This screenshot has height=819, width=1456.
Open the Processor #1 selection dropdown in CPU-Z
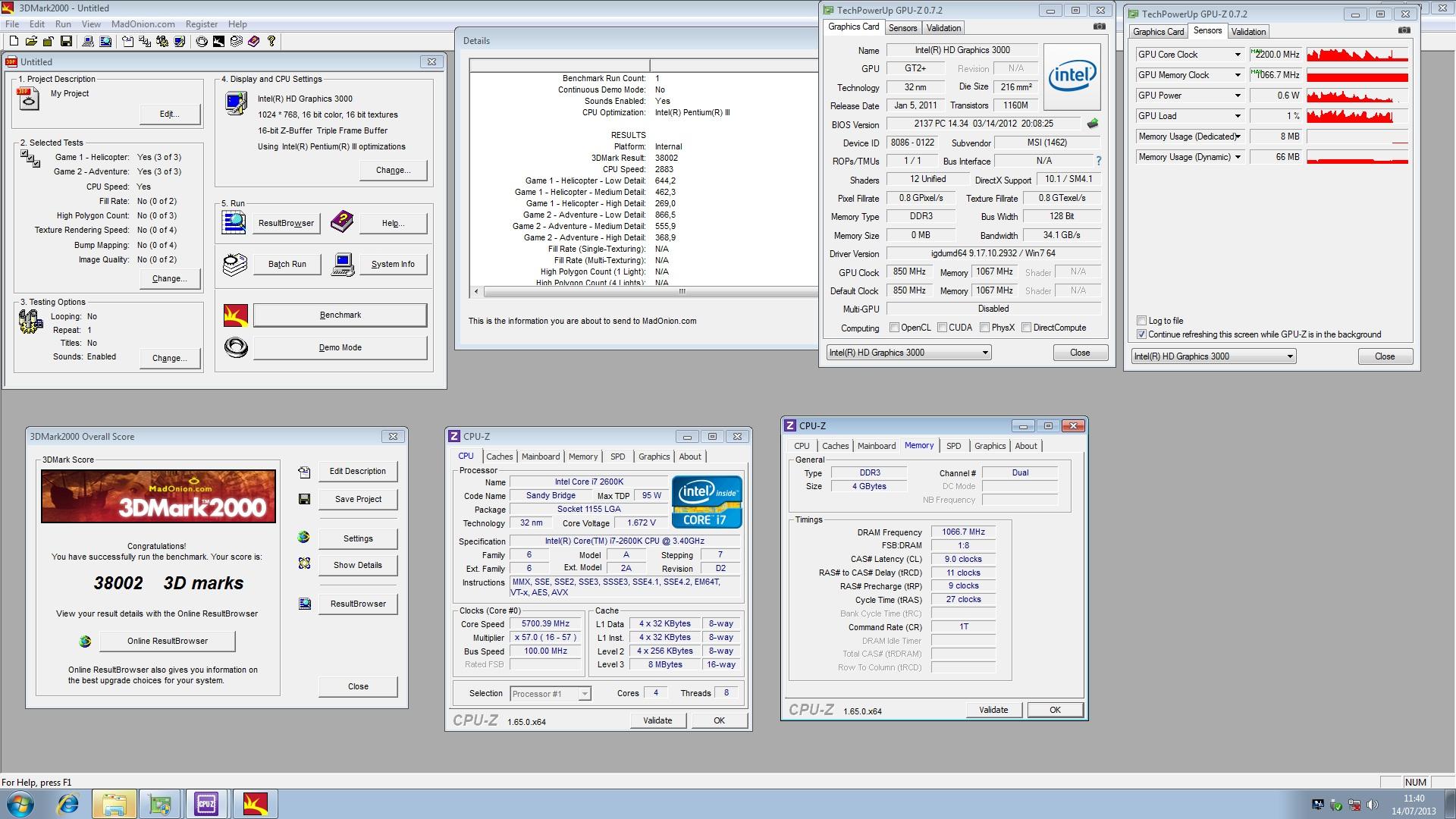coord(550,694)
